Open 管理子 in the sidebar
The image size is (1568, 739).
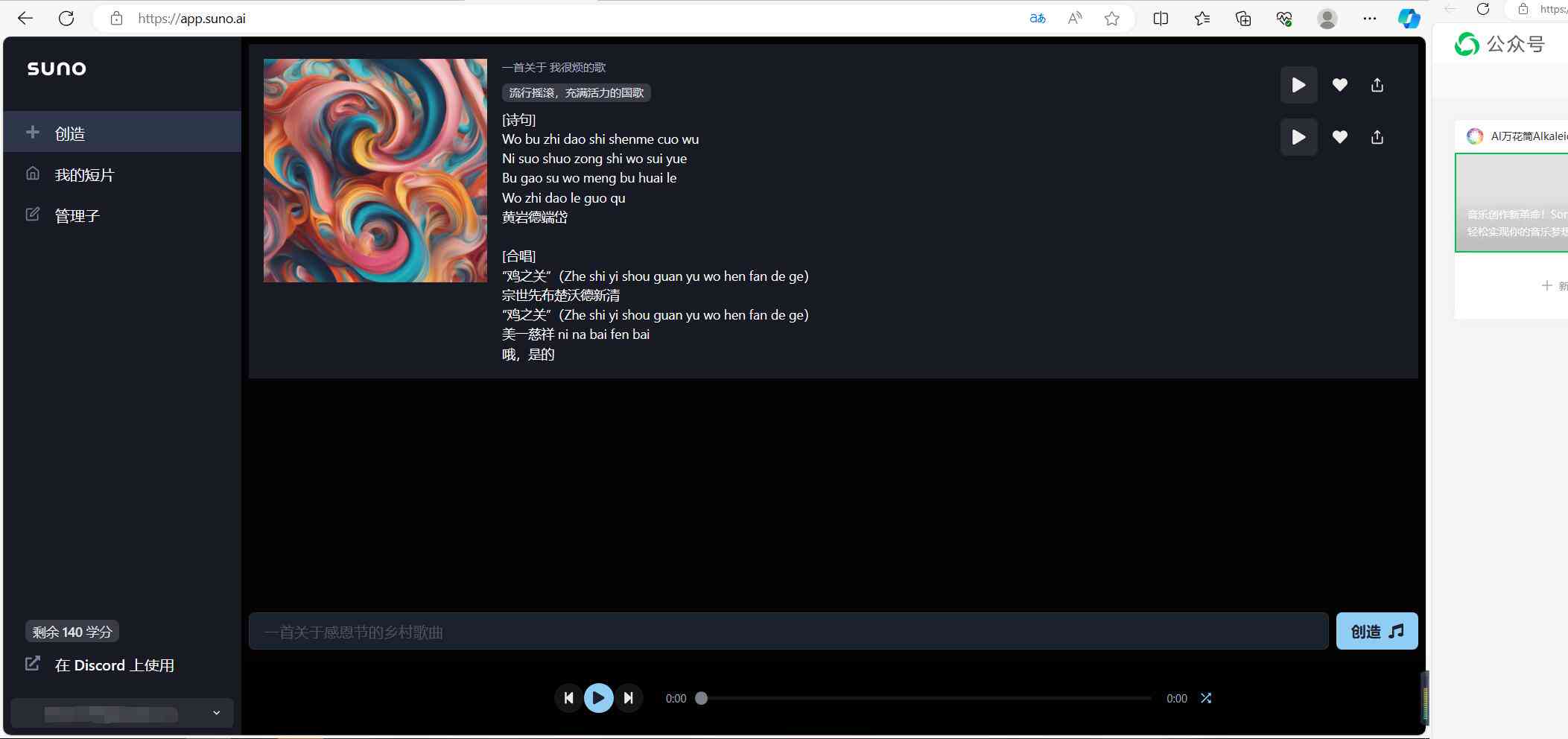122,215
